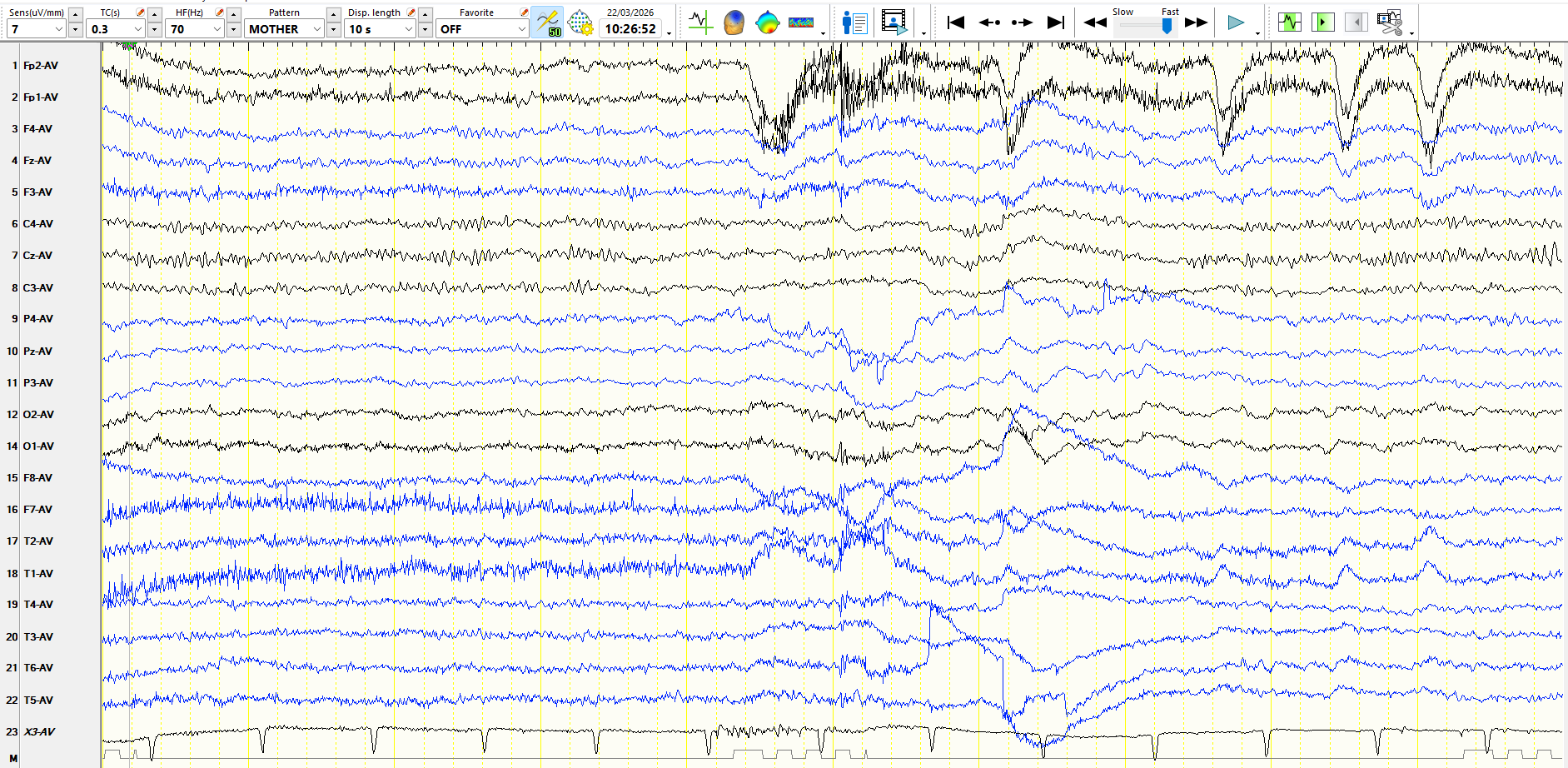The height and width of the screenshot is (768, 1568).
Task: Select the Cz-AV channel label
Action: coord(37,256)
